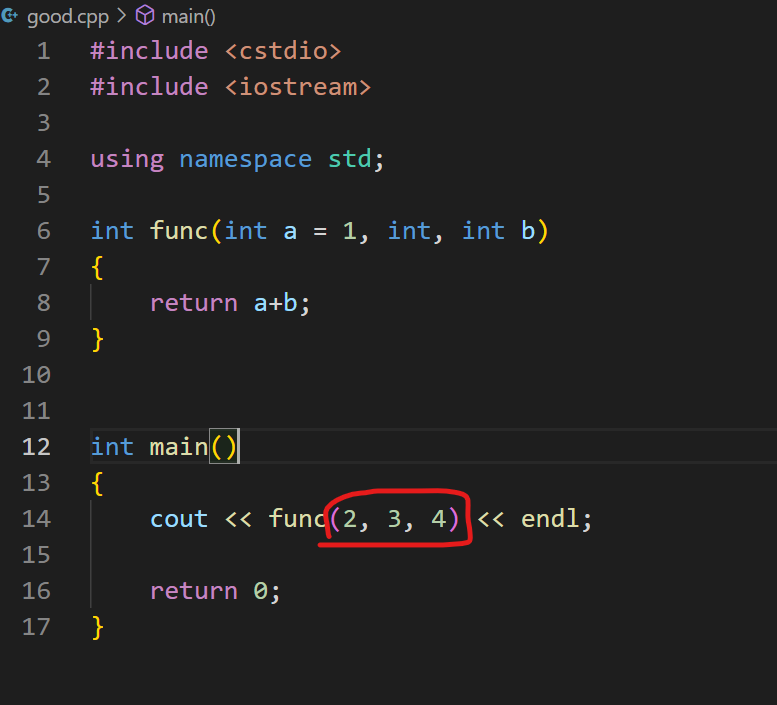
Task: Click the cout identifier on line 14
Action: click(178, 519)
